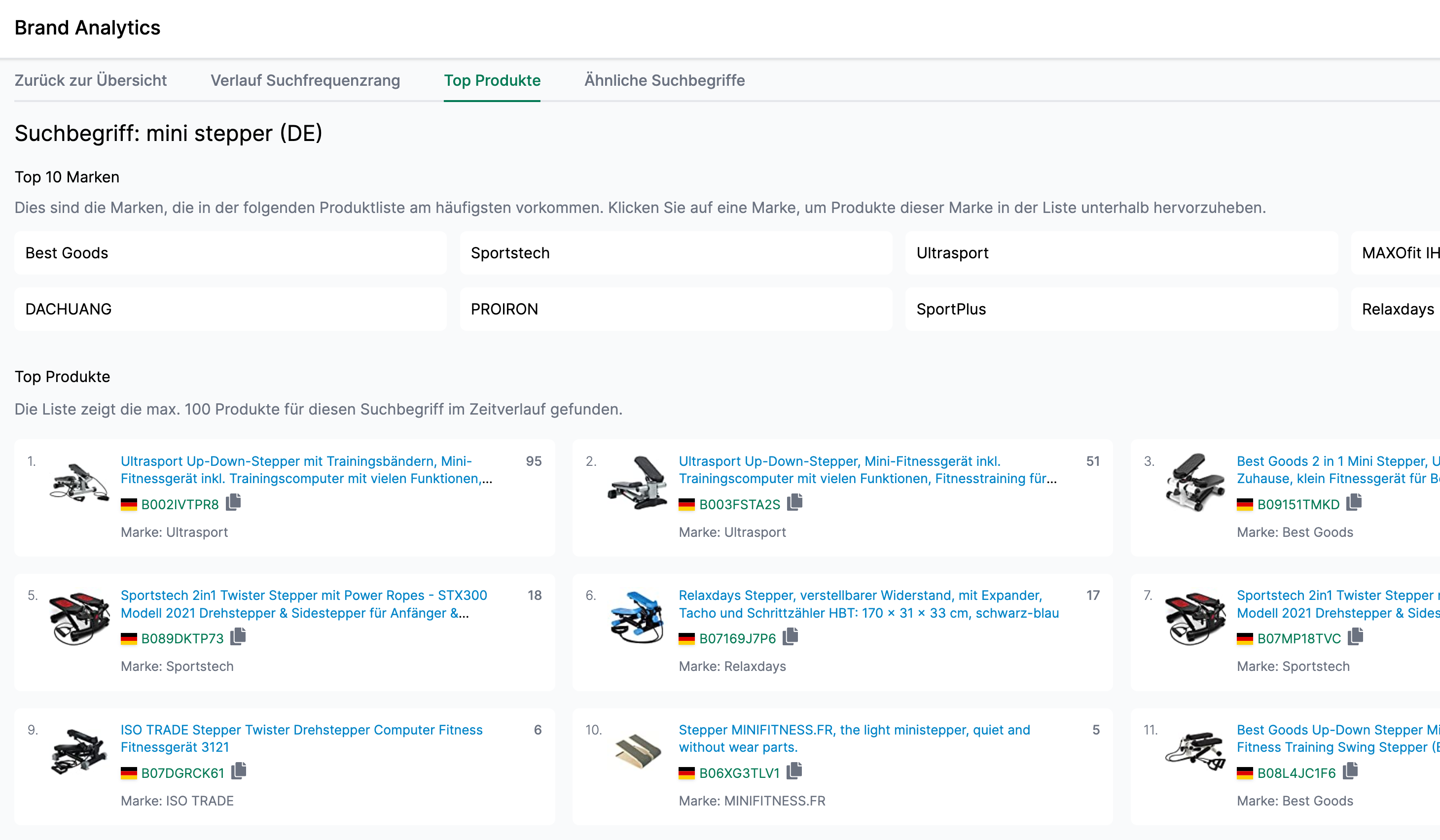Screen dimensions: 1440x840
Task: Open Relaxdays Stepper verstellbarer Widerstand link
Action: tap(868, 604)
